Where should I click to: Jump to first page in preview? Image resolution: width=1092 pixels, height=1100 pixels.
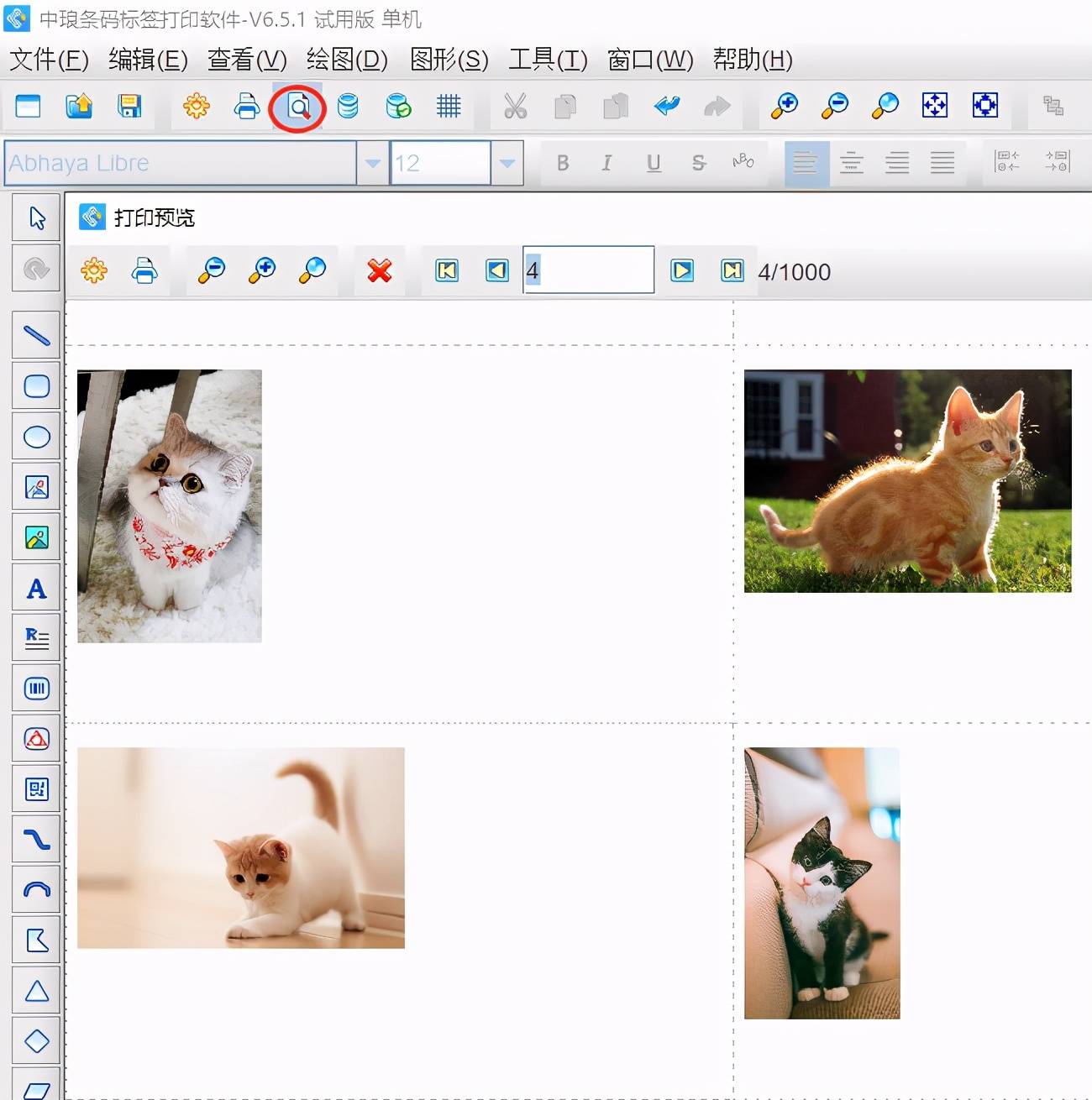pyautogui.click(x=447, y=270)
